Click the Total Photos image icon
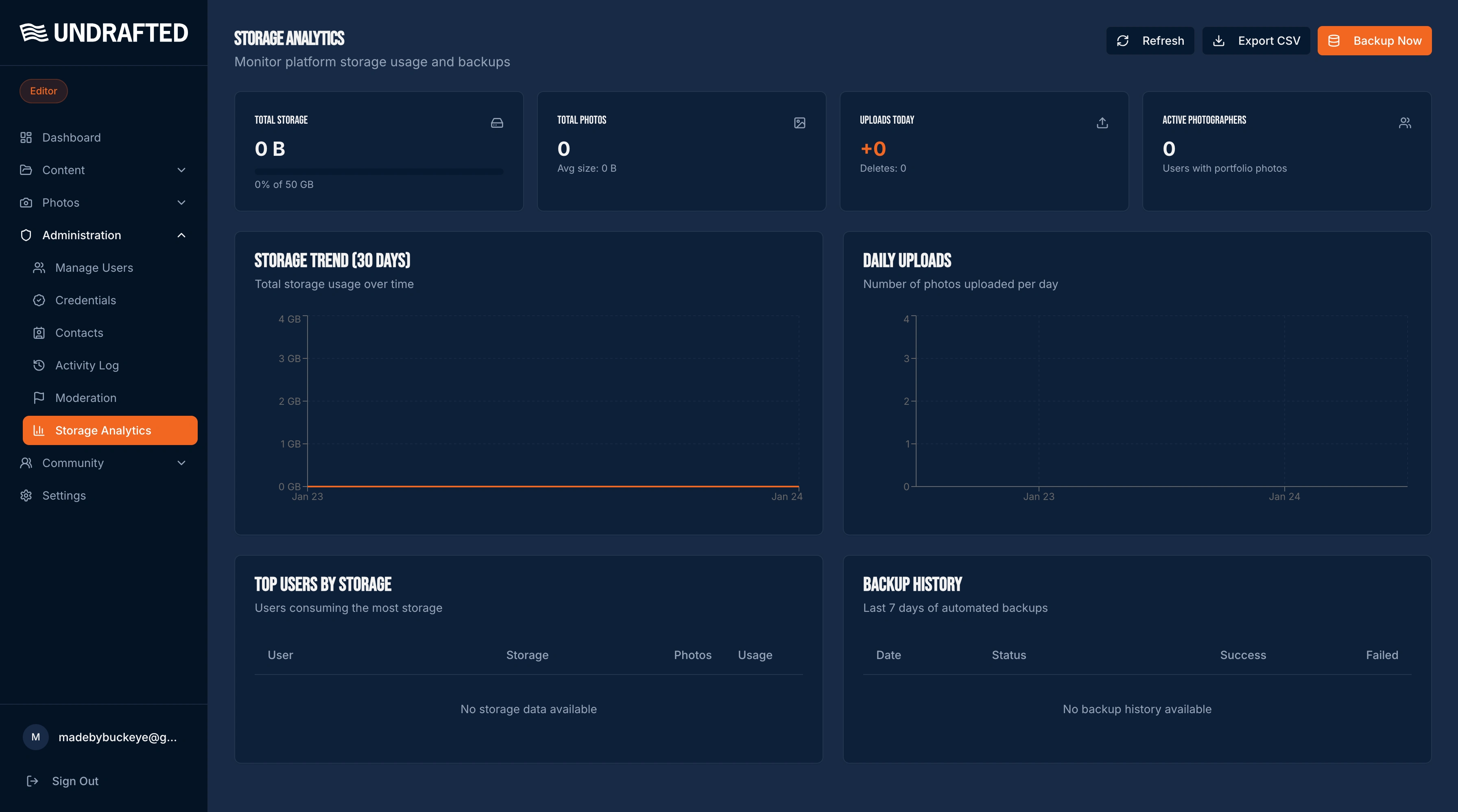 [799, 123]
